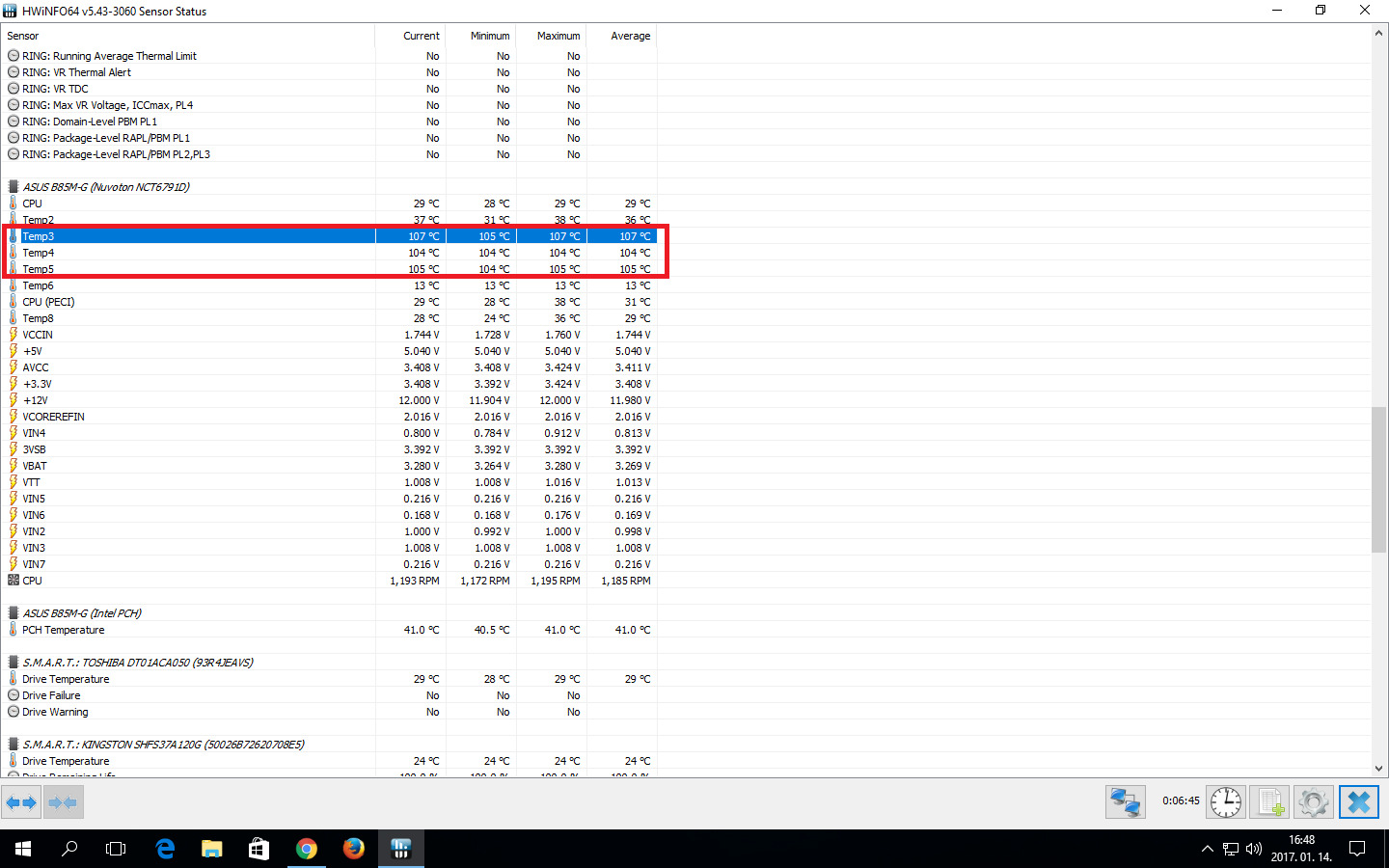Select the AVCC voltage row
The image size is (1389, 868).
[x=330, y=367]
